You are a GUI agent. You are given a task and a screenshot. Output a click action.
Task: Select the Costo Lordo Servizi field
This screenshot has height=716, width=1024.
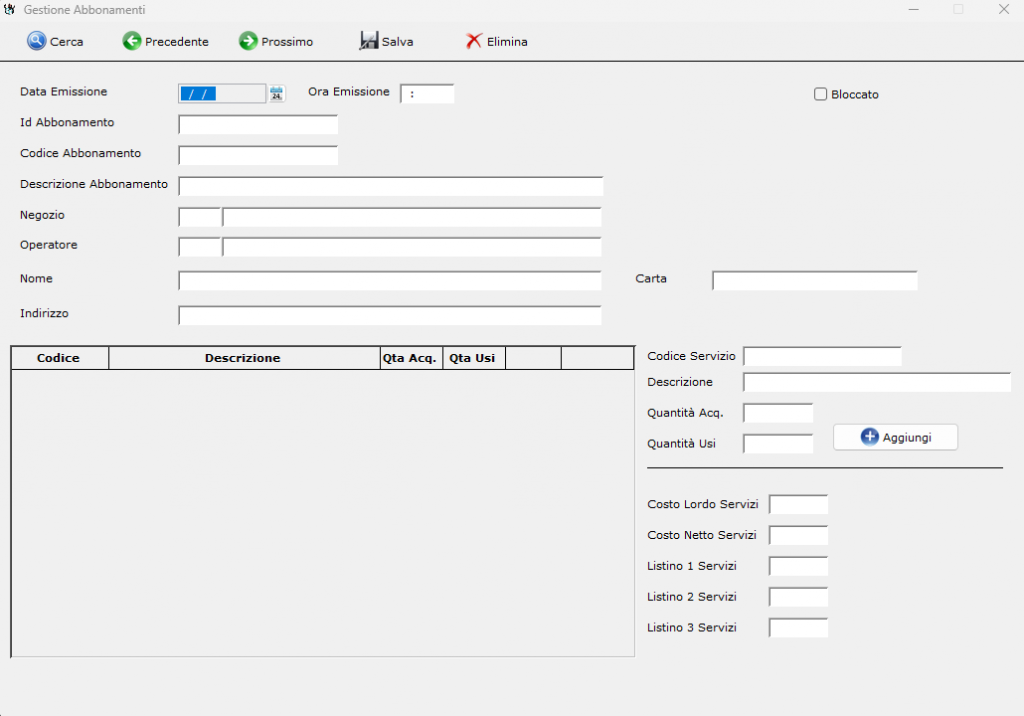[798, 505]
